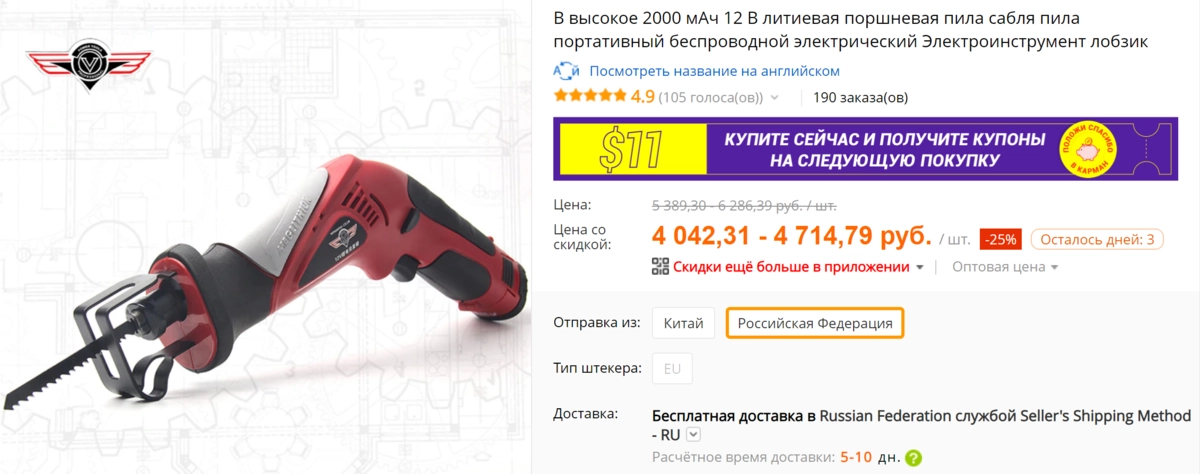Click the green question mark delivery help icon
Viewport: 1200px width, 474px height.
[x=913, y=458]
